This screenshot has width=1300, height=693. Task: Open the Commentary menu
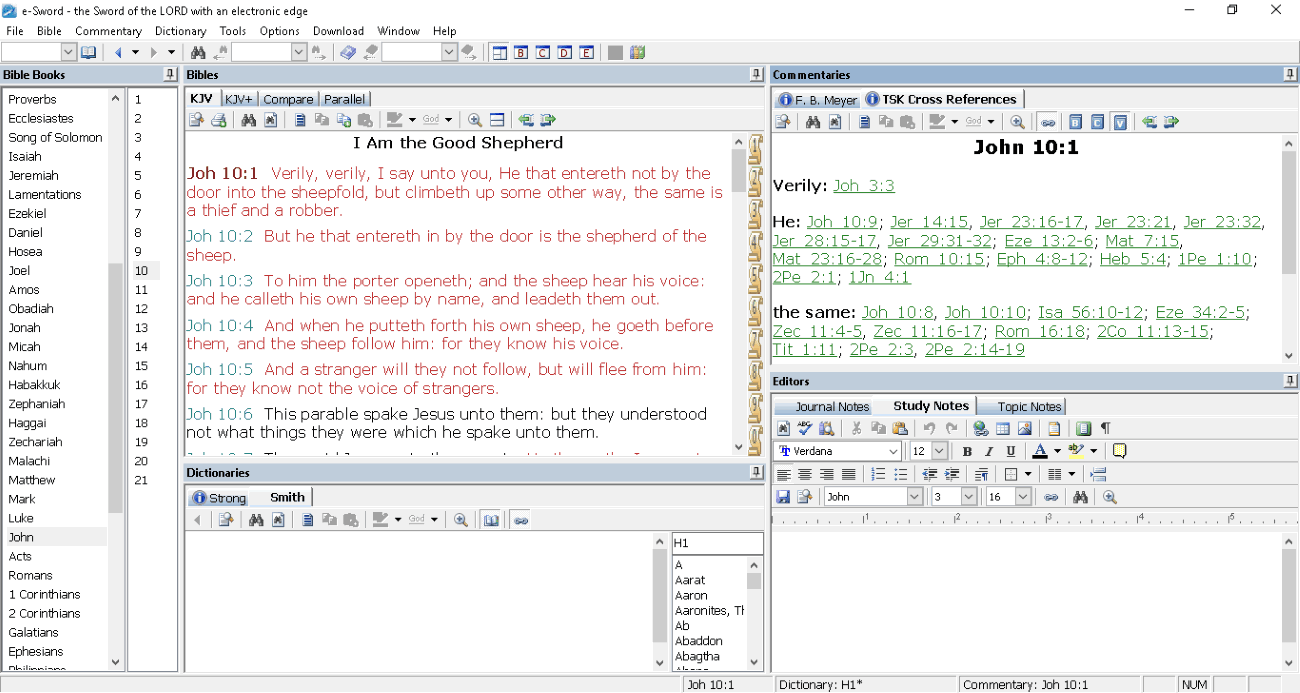point(108,31)
